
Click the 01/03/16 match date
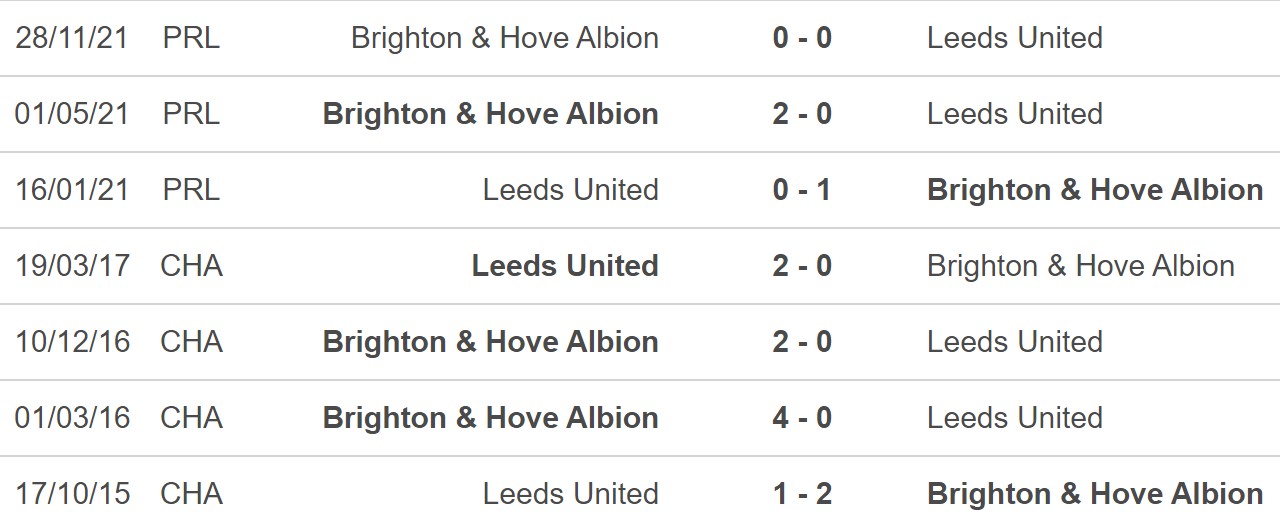tap(73, 418)
